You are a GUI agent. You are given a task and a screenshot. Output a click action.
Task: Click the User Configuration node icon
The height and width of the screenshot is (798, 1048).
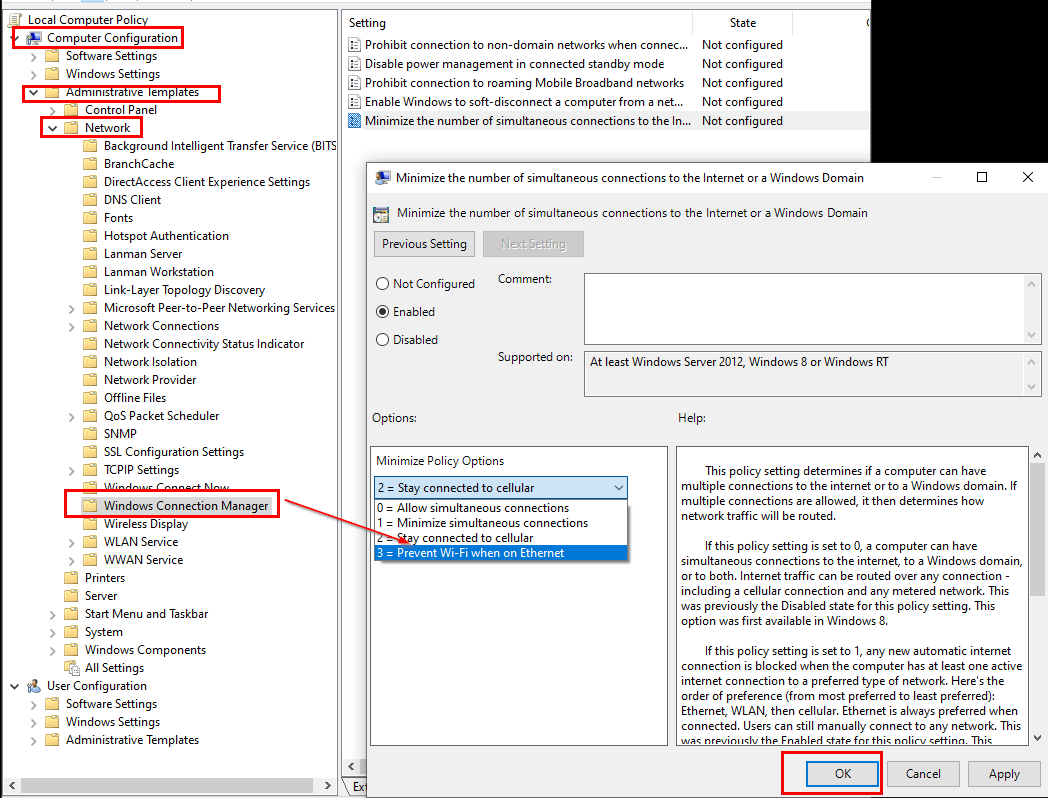33,686
